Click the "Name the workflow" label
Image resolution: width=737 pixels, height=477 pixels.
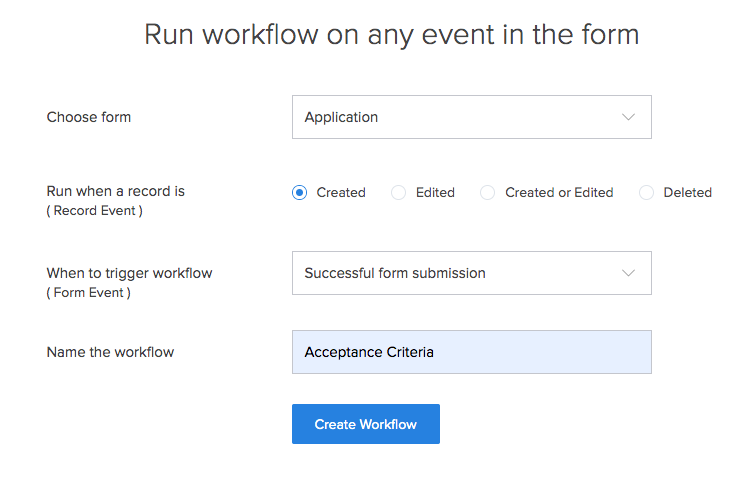110,352
